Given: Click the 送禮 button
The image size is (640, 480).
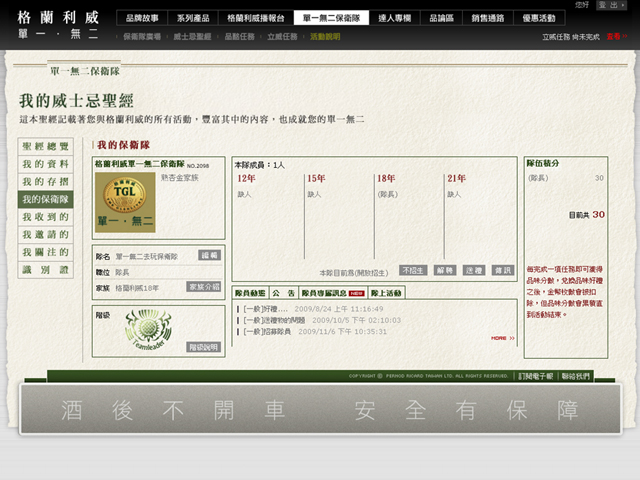Looking at the screenshot, I should pyautogui.click(x=474, y=270).
